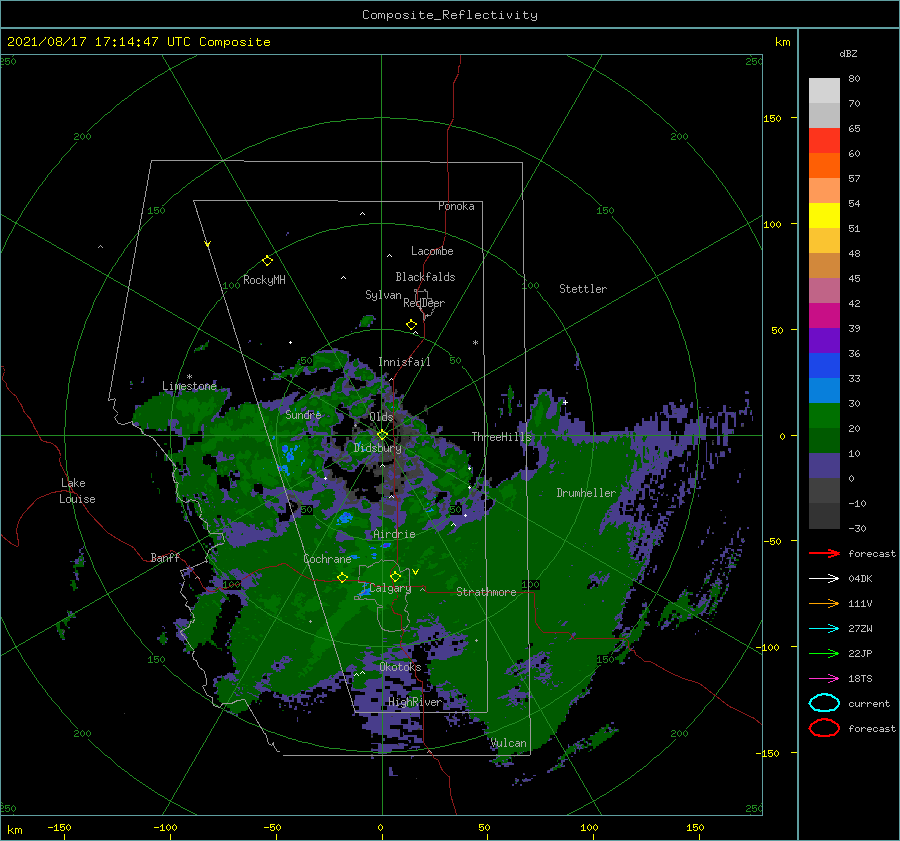Viewport: 900px width, 841px height.
Task: Click the Banff label
Action: click(165, 557)
